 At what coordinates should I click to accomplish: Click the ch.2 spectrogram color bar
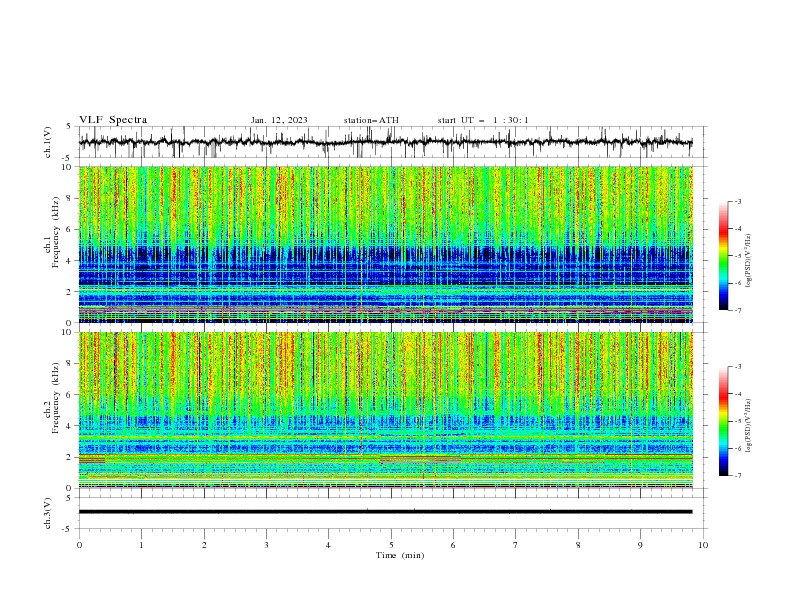723,421
